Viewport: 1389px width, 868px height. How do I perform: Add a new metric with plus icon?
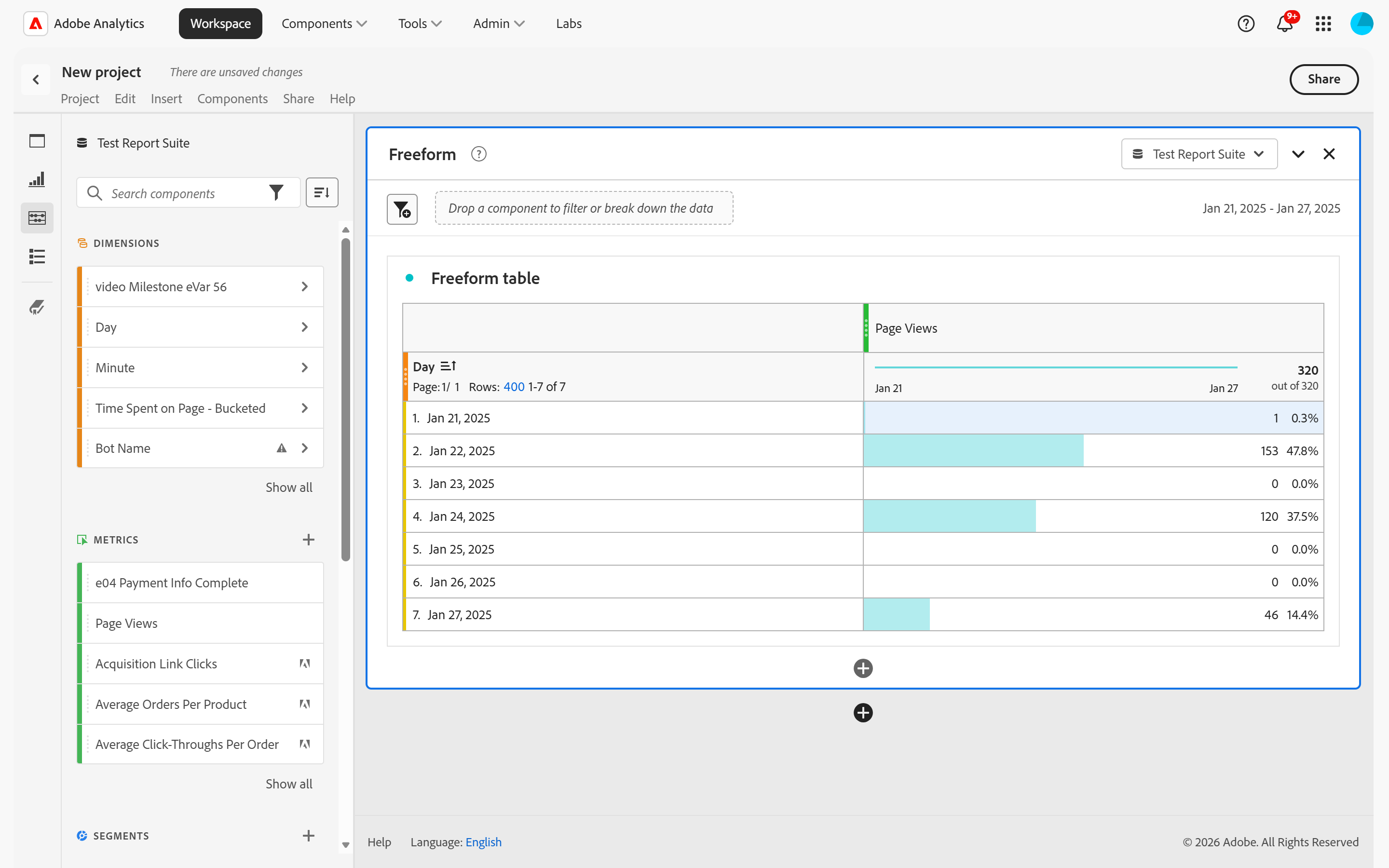coord(308,540)
